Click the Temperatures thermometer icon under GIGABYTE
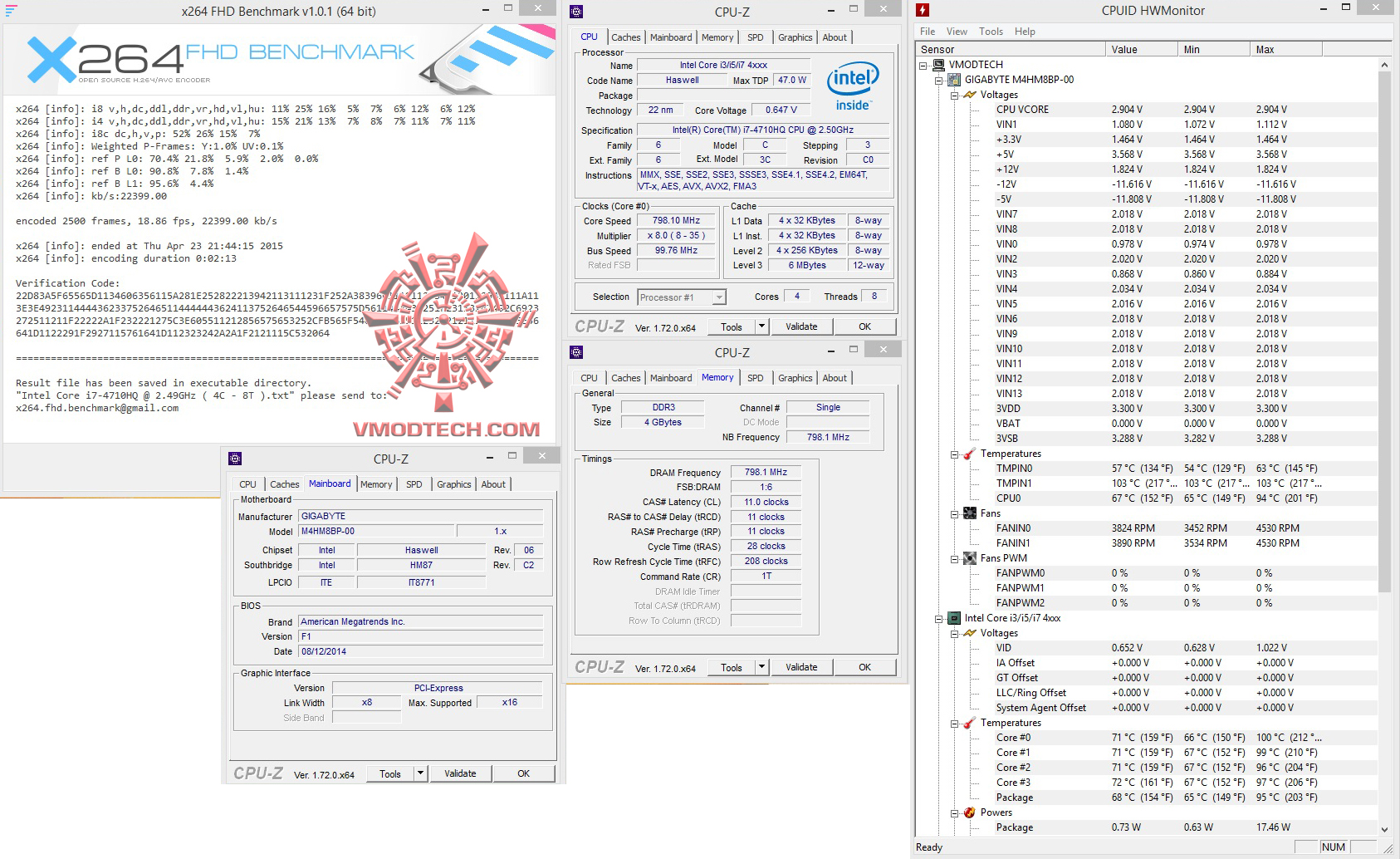Viewport: 1400px width, 859px height. 970,453
